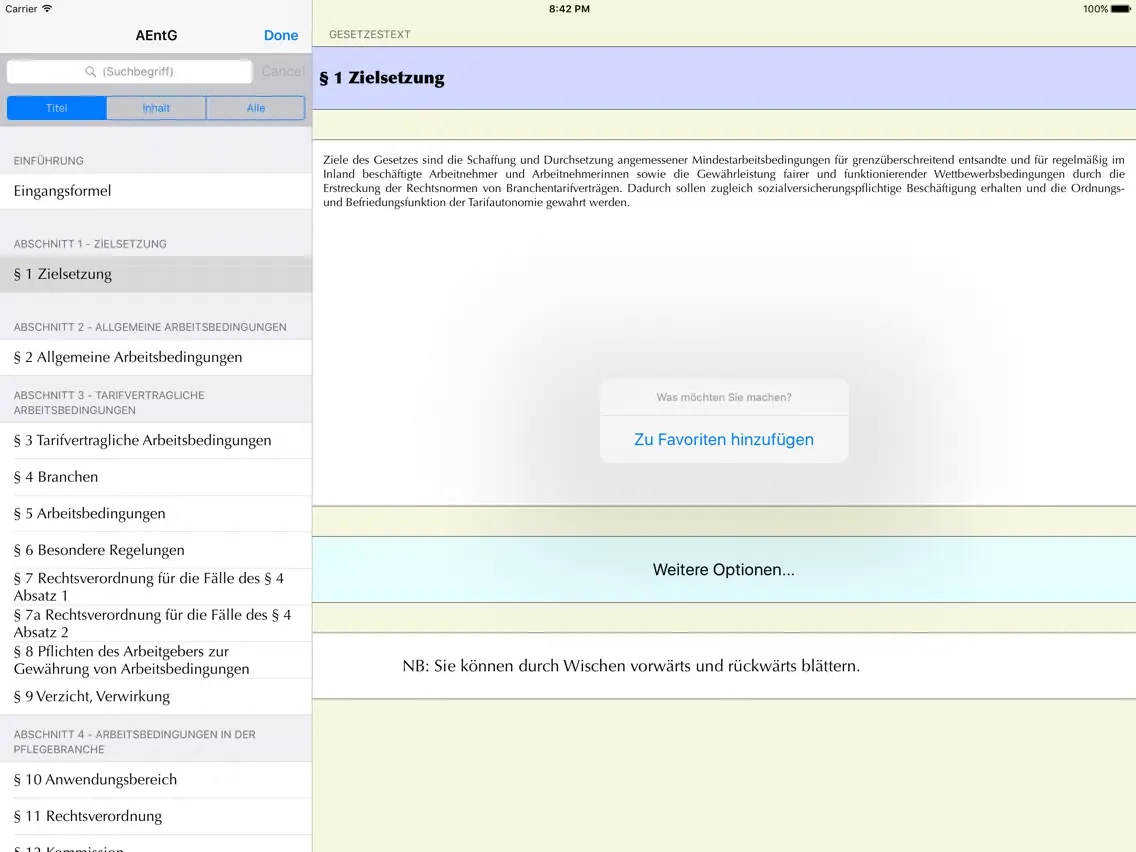Click the AEntG title in the sidebar
The image size is (1136, 852).
(x=156, y=35)
